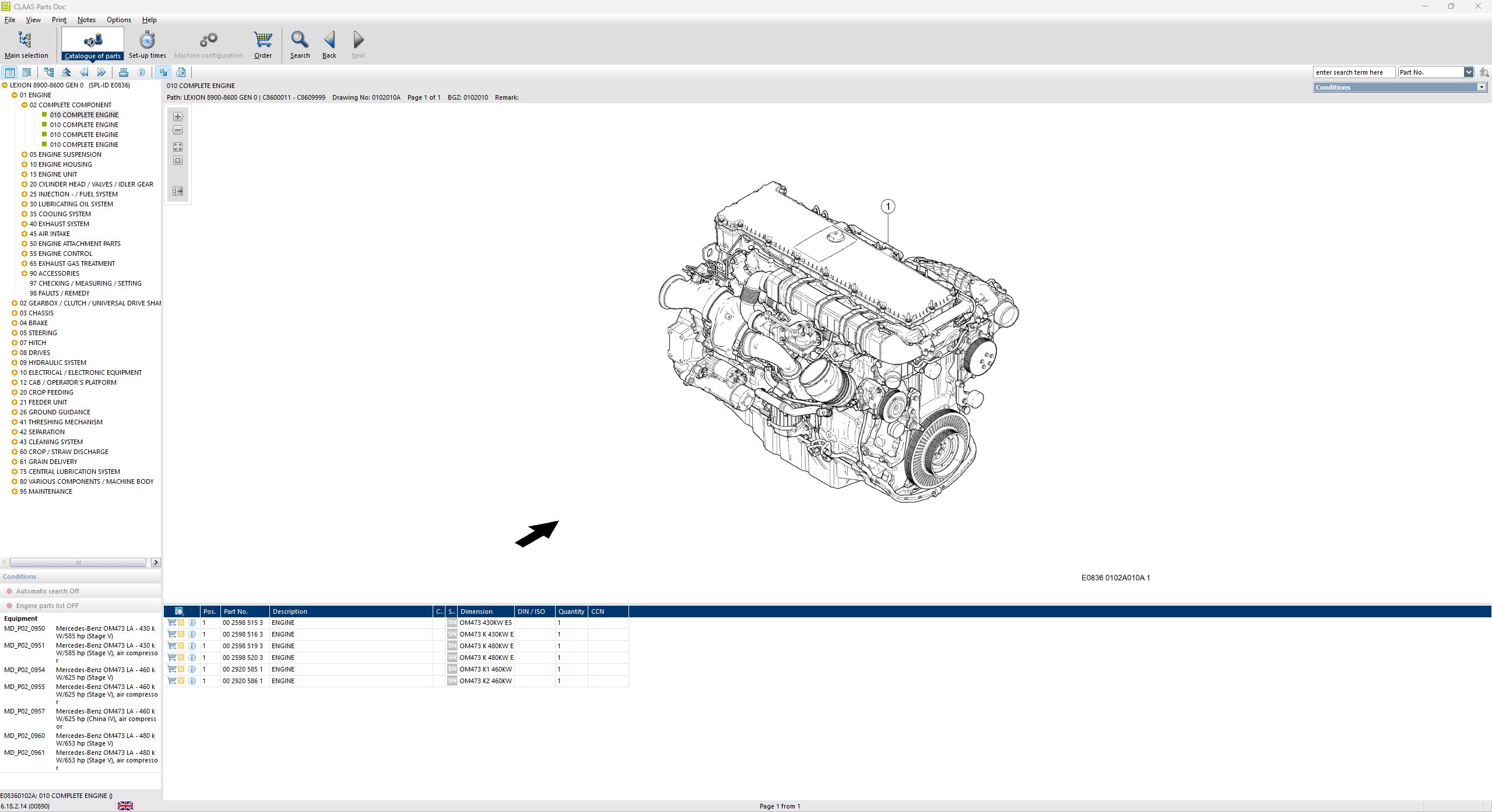This screenshot has width=1492, height=812.
Task: Click the Back navigation button
Action: (x=329, y=44)
